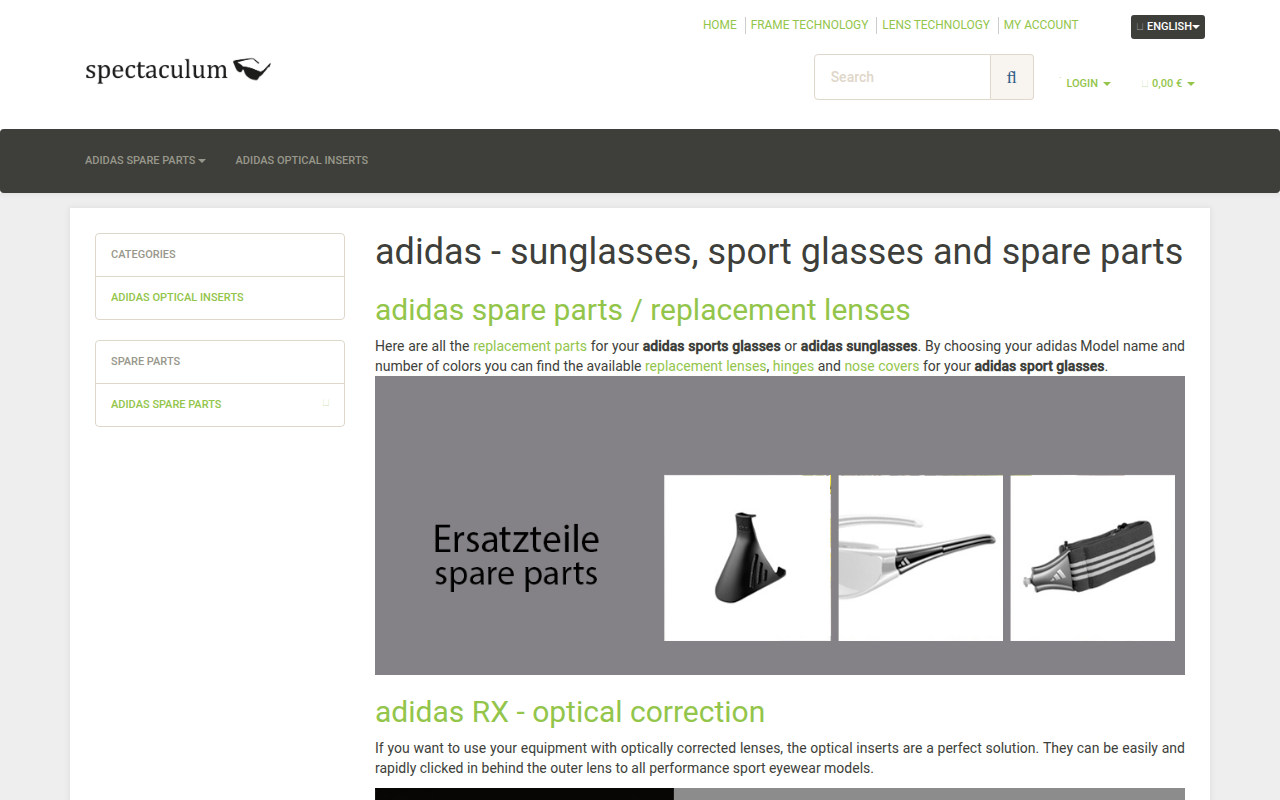Viewport: 1280px width, 800px height.
Task: Open the nose covers link
Action: pyautogui.click(x=882, y=366)
